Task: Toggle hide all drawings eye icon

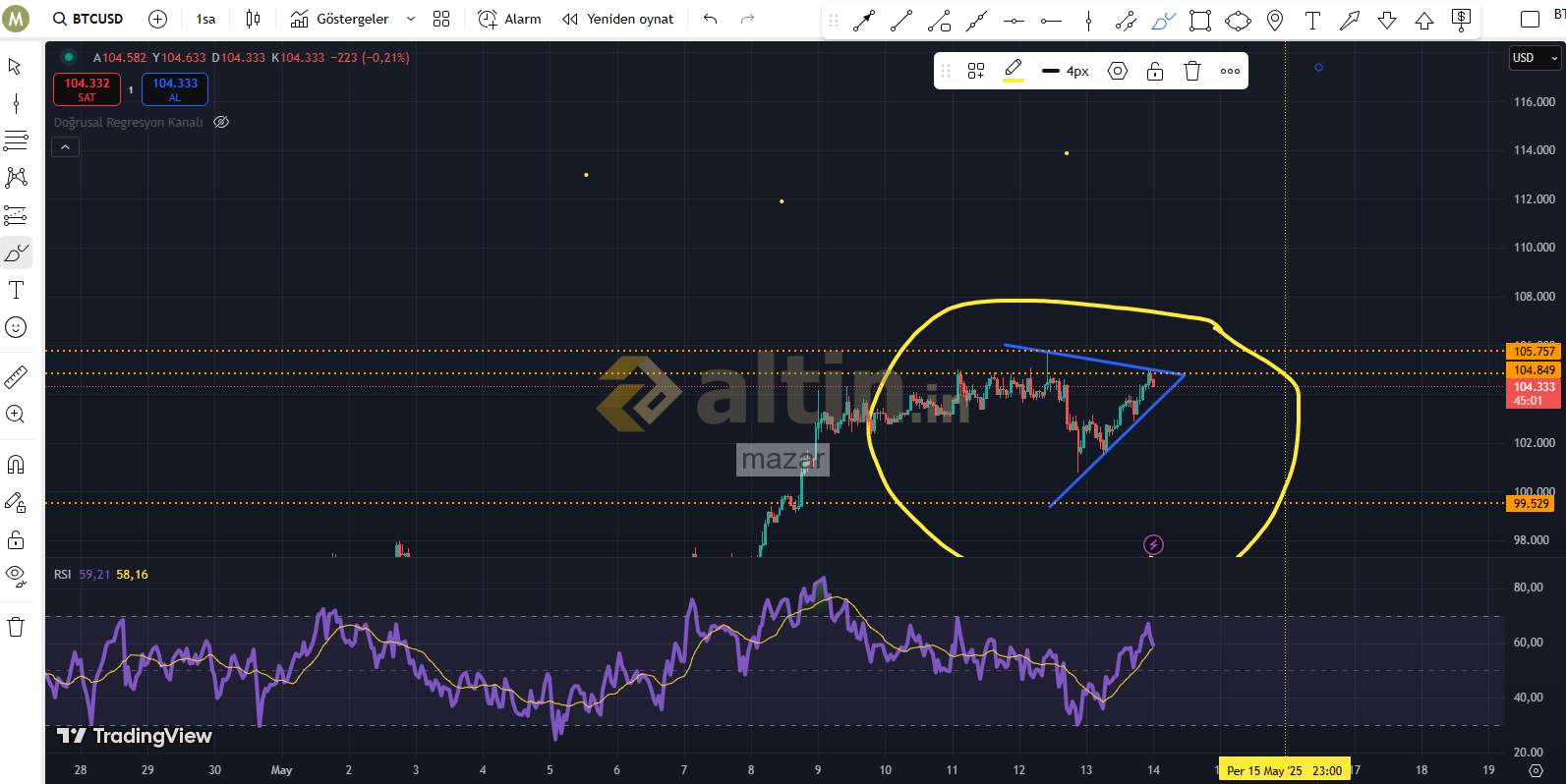Action: (16, 577)
